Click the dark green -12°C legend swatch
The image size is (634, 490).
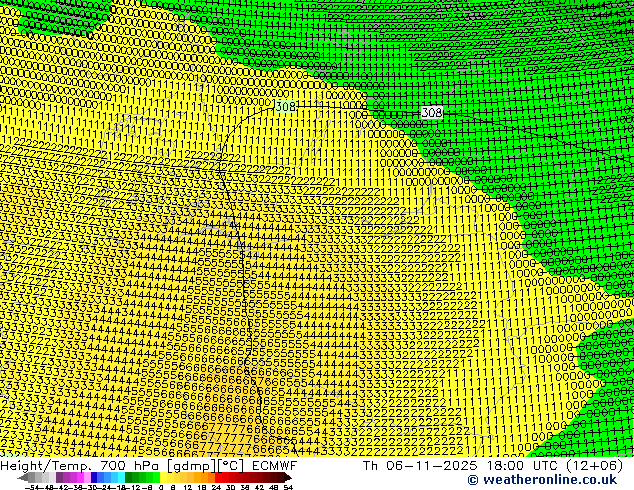(129, 478)
